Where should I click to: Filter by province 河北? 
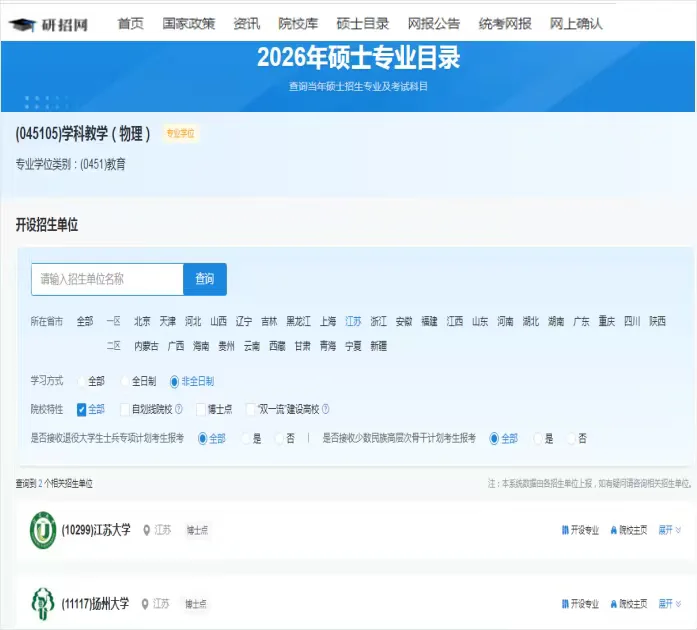click(x=193, y=321)
